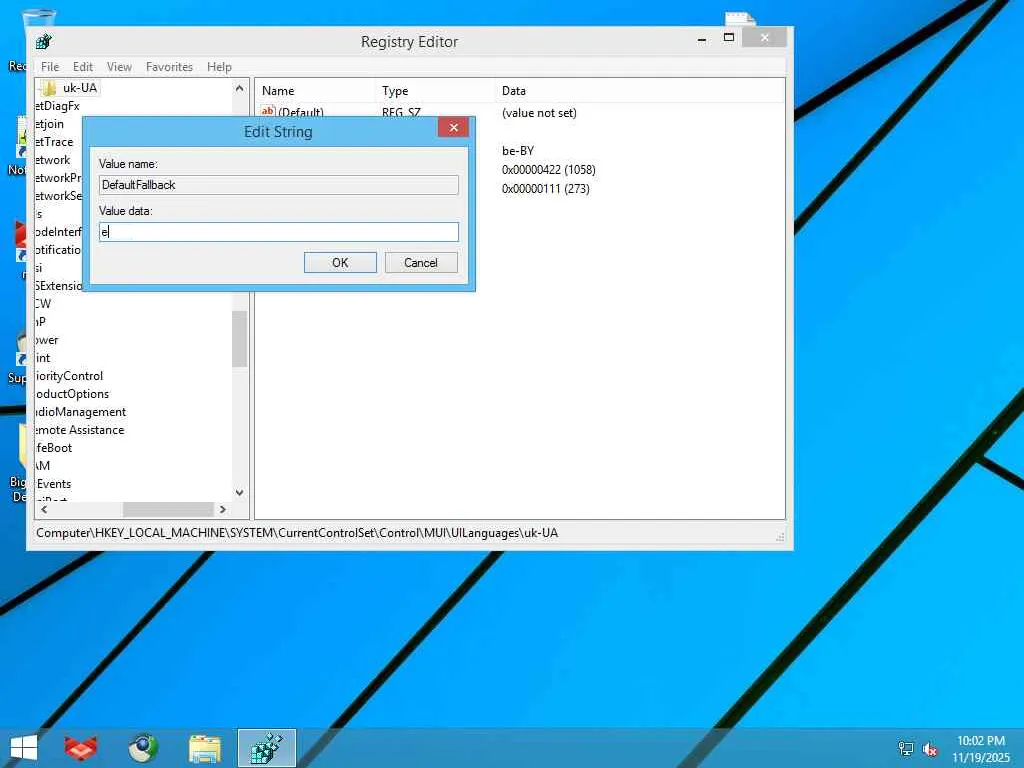1024x768 pixels.
Task: Open the Favorites menu
Action: [169, 67]
